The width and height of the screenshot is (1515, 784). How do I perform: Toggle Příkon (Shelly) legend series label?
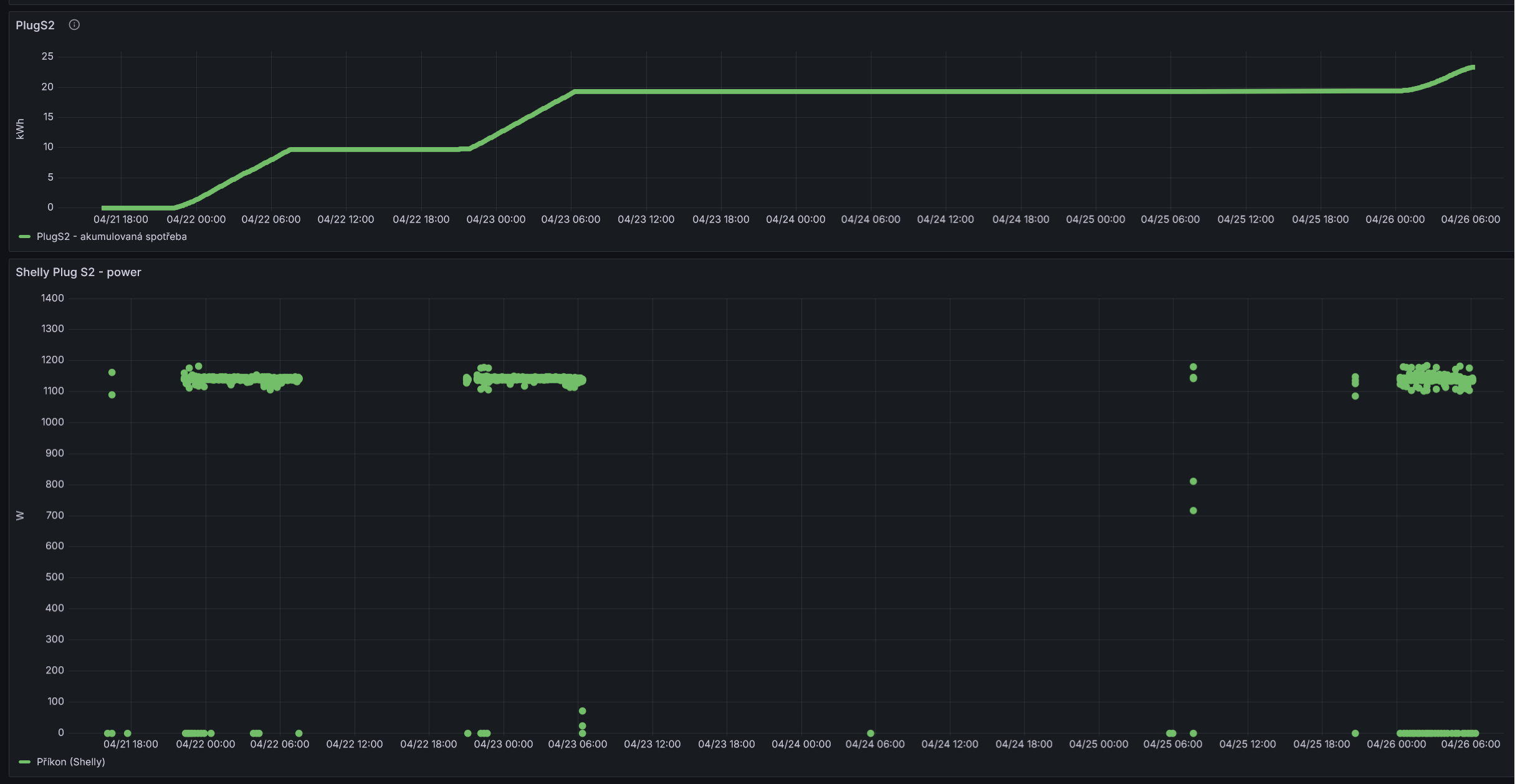[x=70, y=762]
